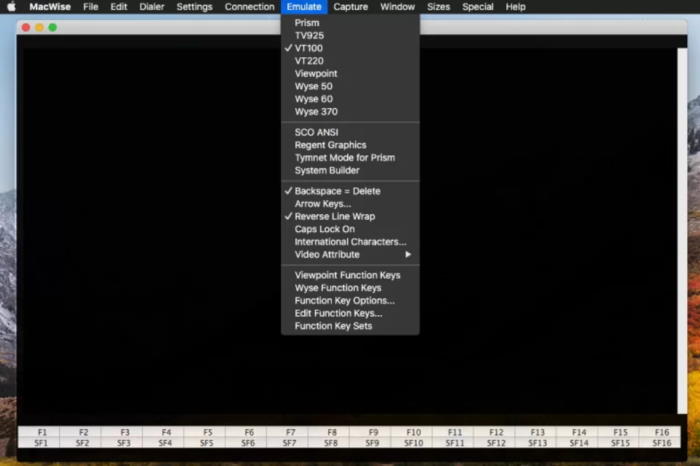Open Edit Function Keys...

pyautogui.click(x=350, y=313)
